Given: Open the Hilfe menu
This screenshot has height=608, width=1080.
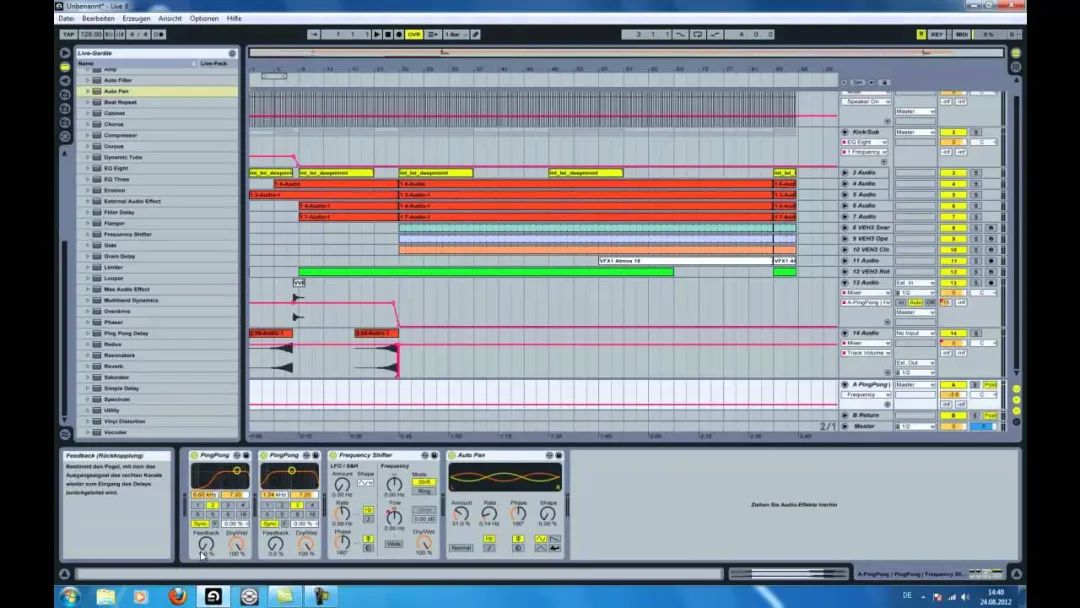Looking at the screenshot, I should [x=234, y=19].
